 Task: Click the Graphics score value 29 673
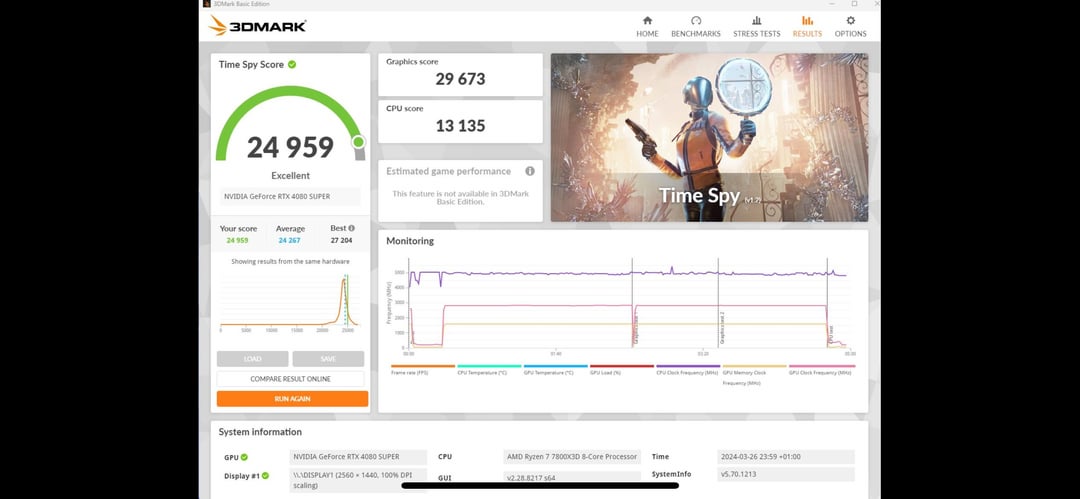(x=460, y=79)
